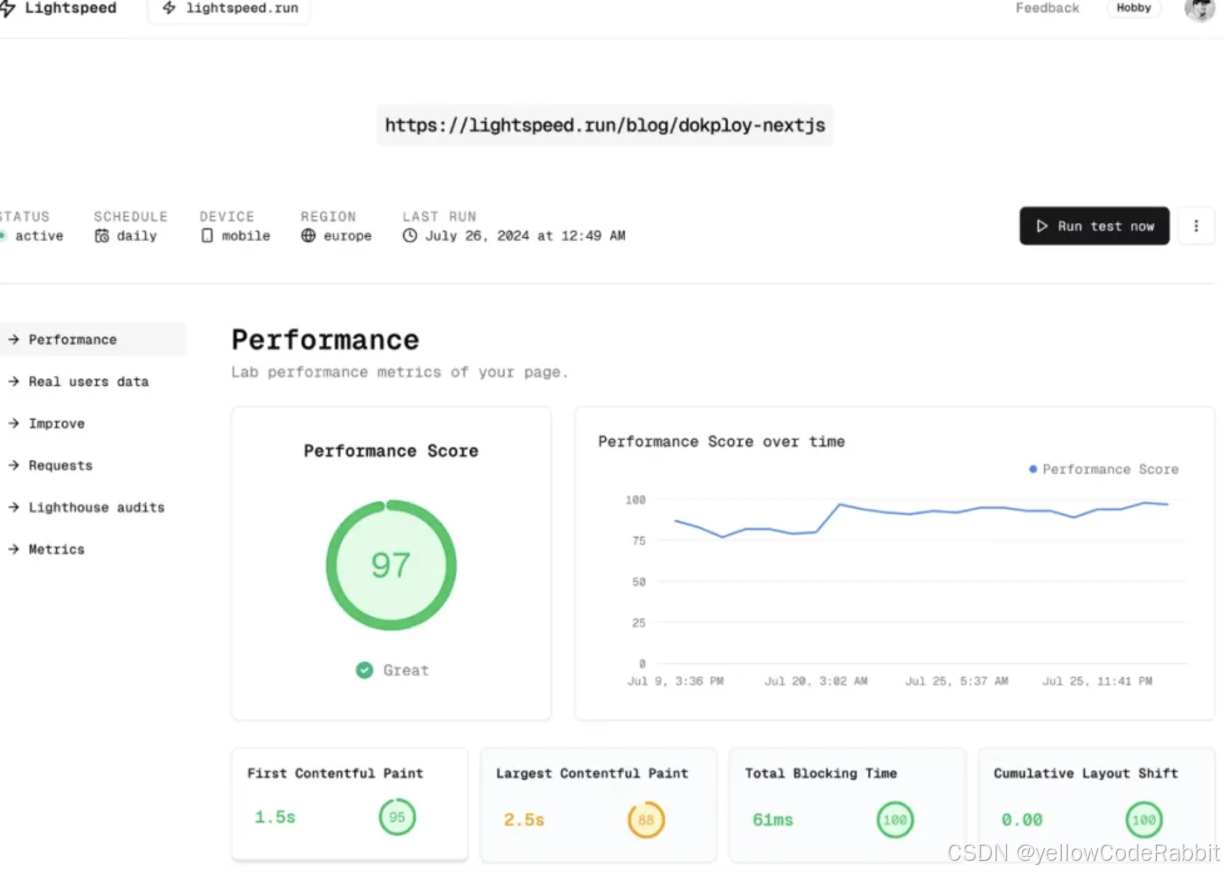
Task: Click the 97 performance score gauge
Action: [391, 565]
